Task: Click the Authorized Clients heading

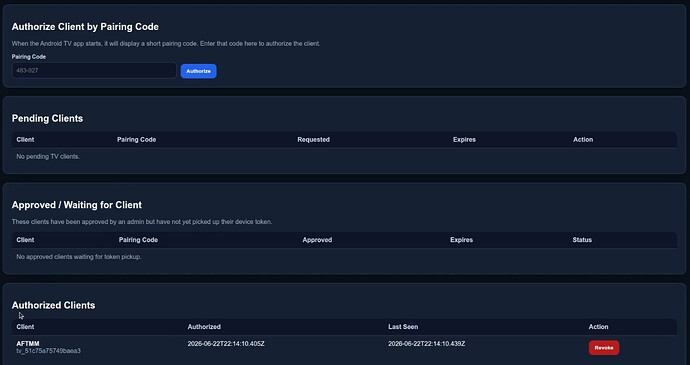Action: 53,305
